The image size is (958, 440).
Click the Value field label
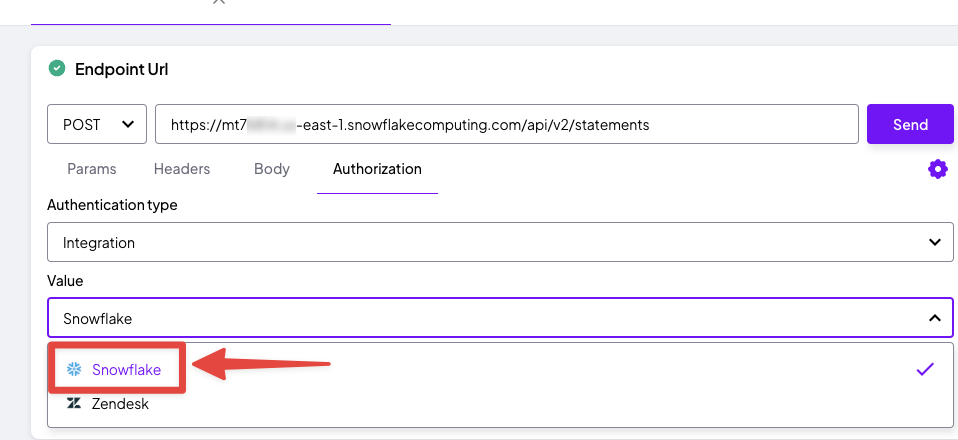[65, 280]
